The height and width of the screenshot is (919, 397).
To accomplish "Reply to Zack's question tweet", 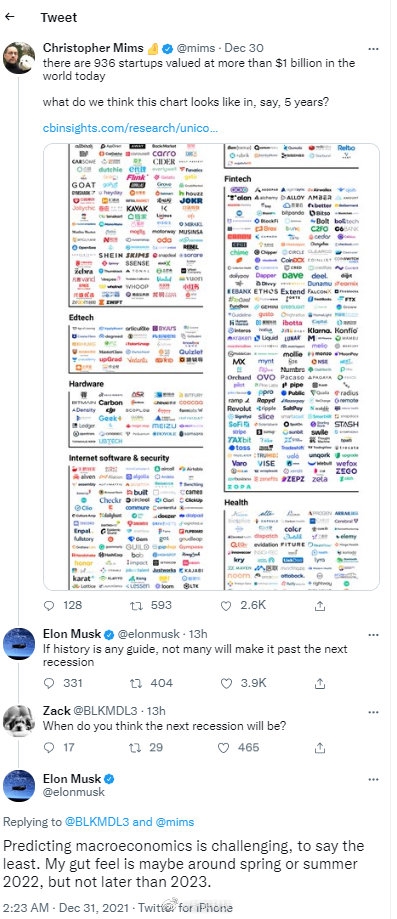I will pyautogui.click(x=49, y=747).
